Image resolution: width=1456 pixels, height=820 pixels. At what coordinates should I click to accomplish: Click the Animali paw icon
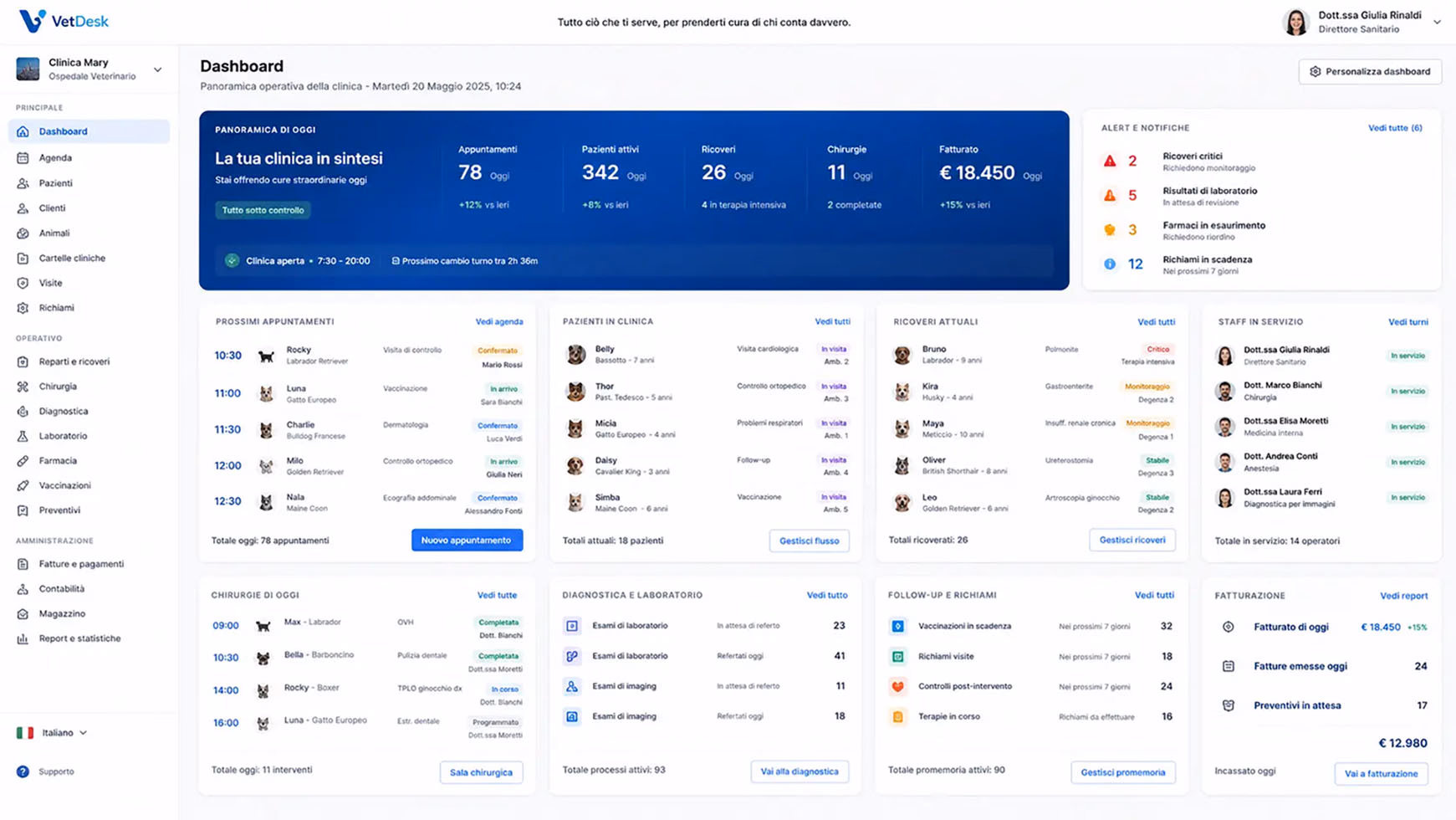pyautogui.click(x=23, y=233)
